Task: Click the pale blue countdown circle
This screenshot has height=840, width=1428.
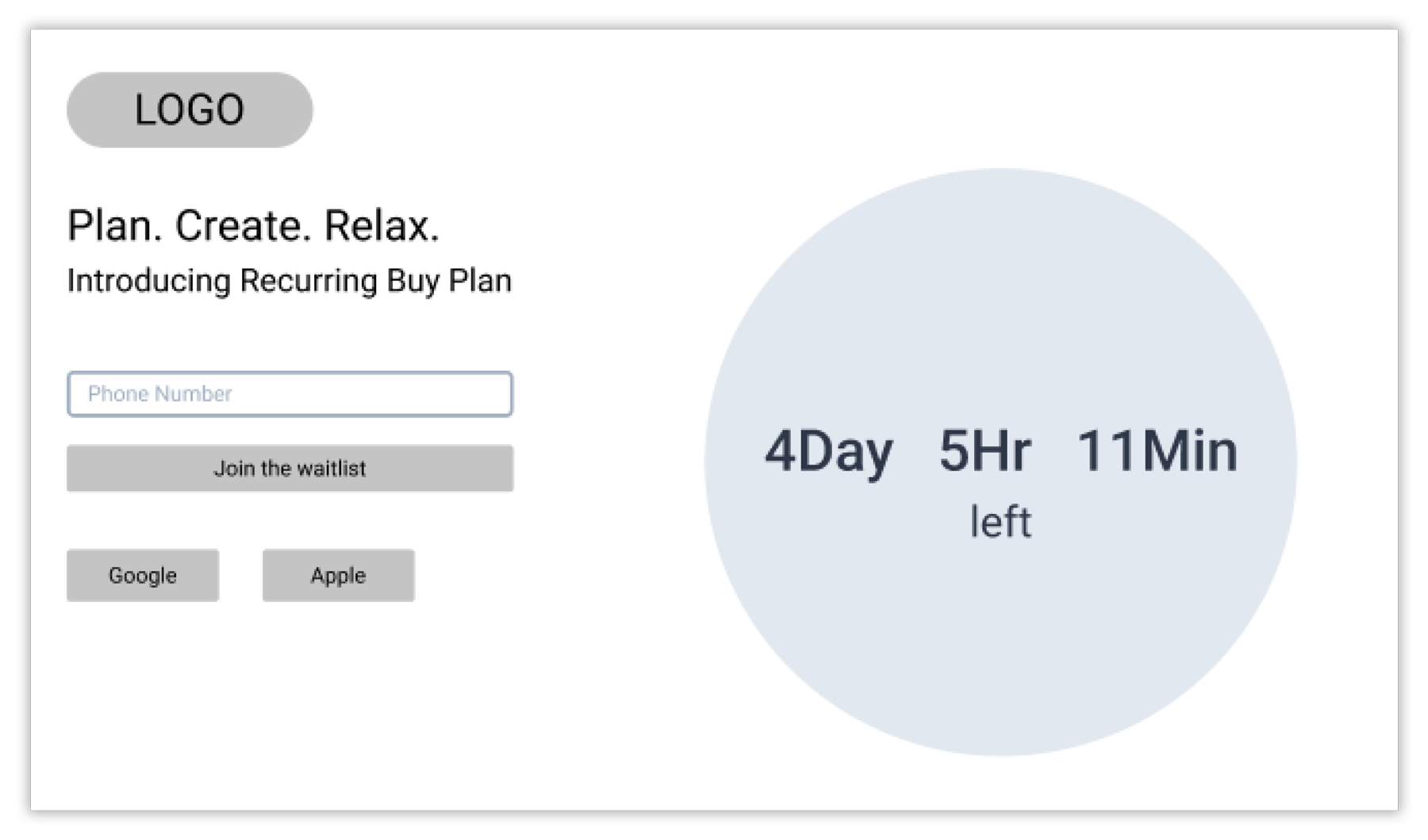Action: pos(1000,650)
